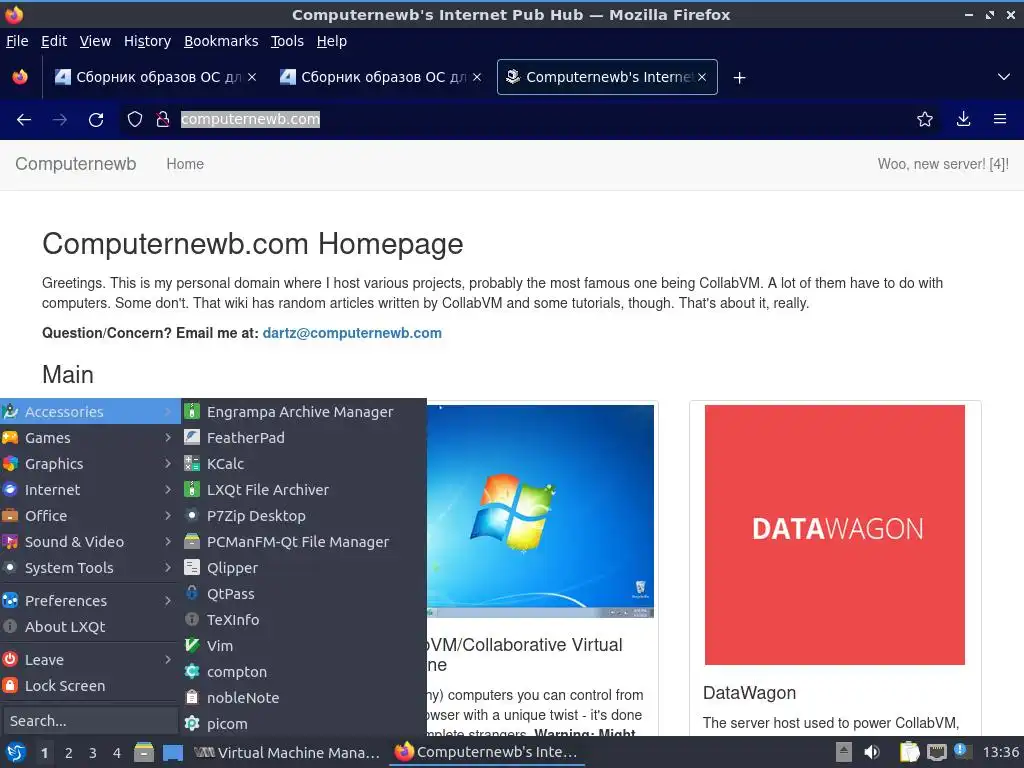Launch PCManFM-Qt File Manager
This screenshot has width=1024, height=768.
(x=304, y=541)
